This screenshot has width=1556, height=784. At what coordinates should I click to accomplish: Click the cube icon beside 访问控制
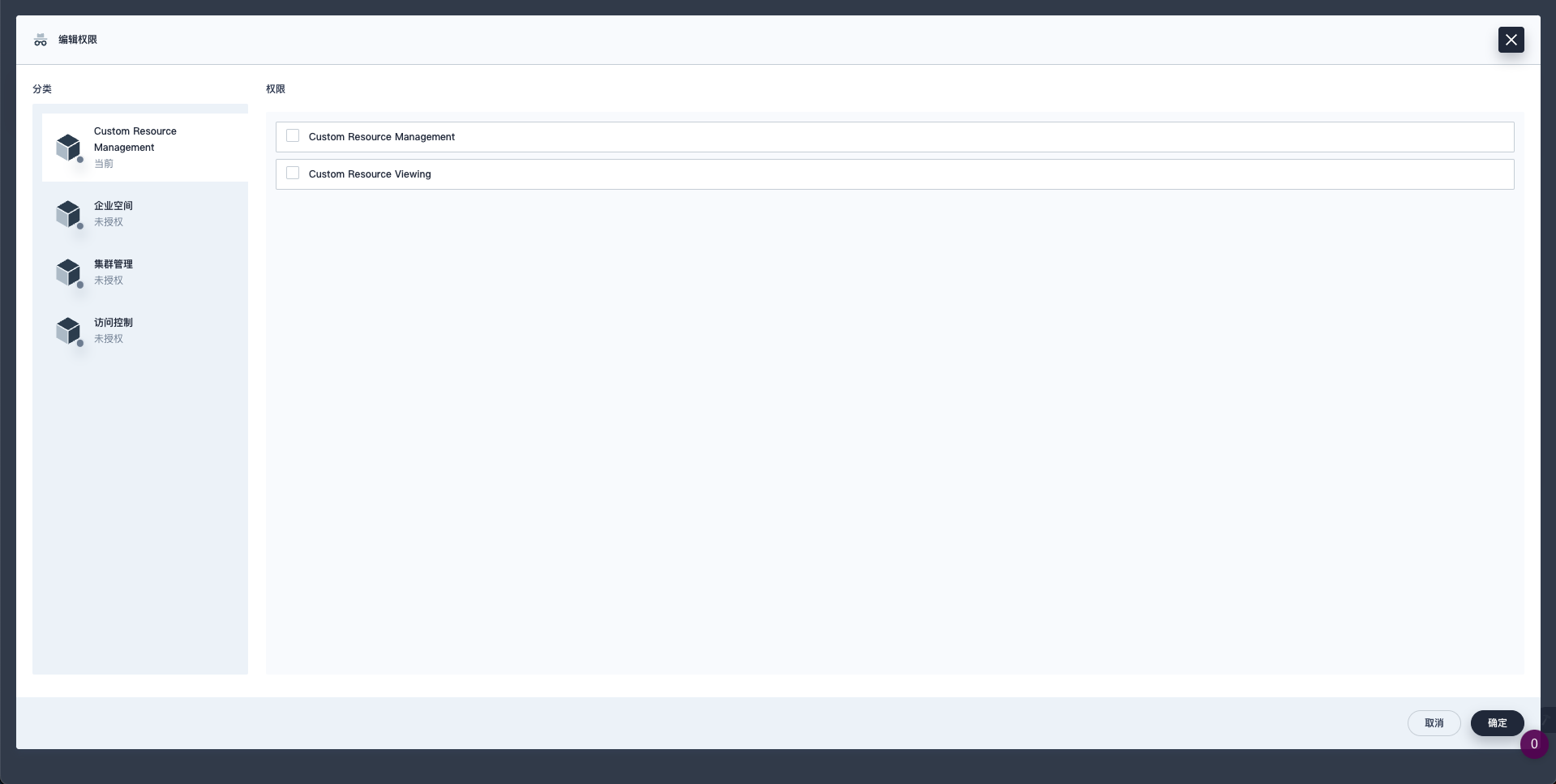point(69,331)
